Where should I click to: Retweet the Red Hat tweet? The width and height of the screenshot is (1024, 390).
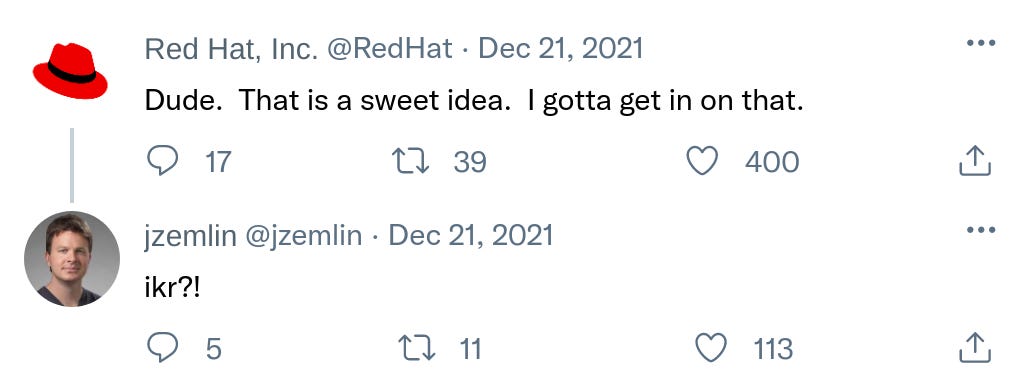pos(410,161)
